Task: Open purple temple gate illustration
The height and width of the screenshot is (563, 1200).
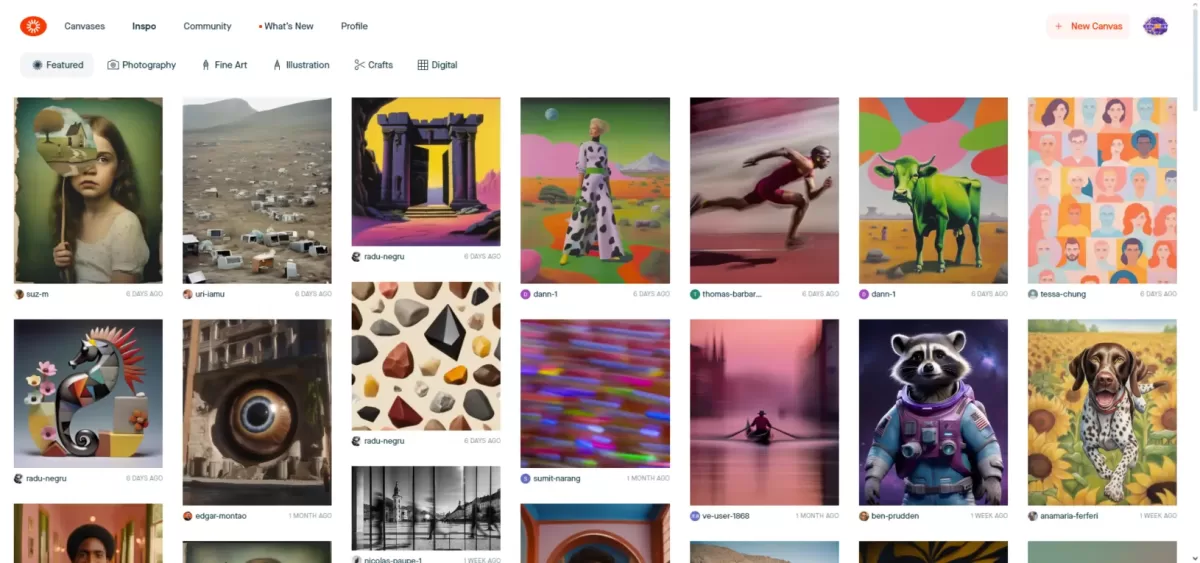Action: pyautogui.click(x=426, y=171)
